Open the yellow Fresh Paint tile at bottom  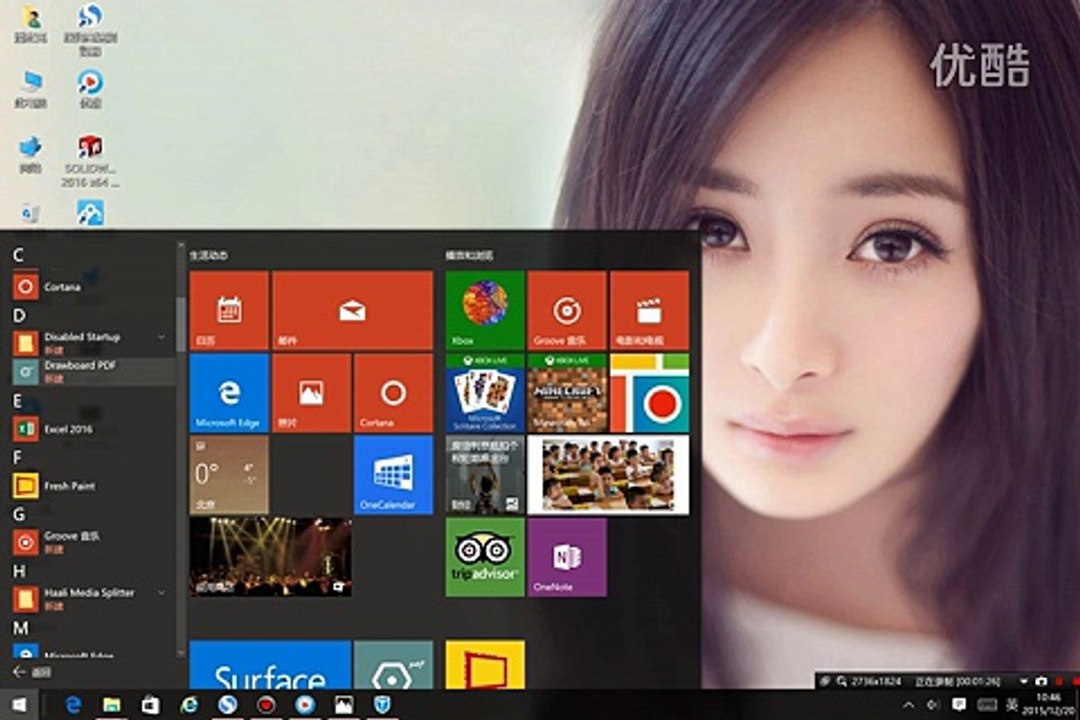pyautogui.click(x=485, y=665)
